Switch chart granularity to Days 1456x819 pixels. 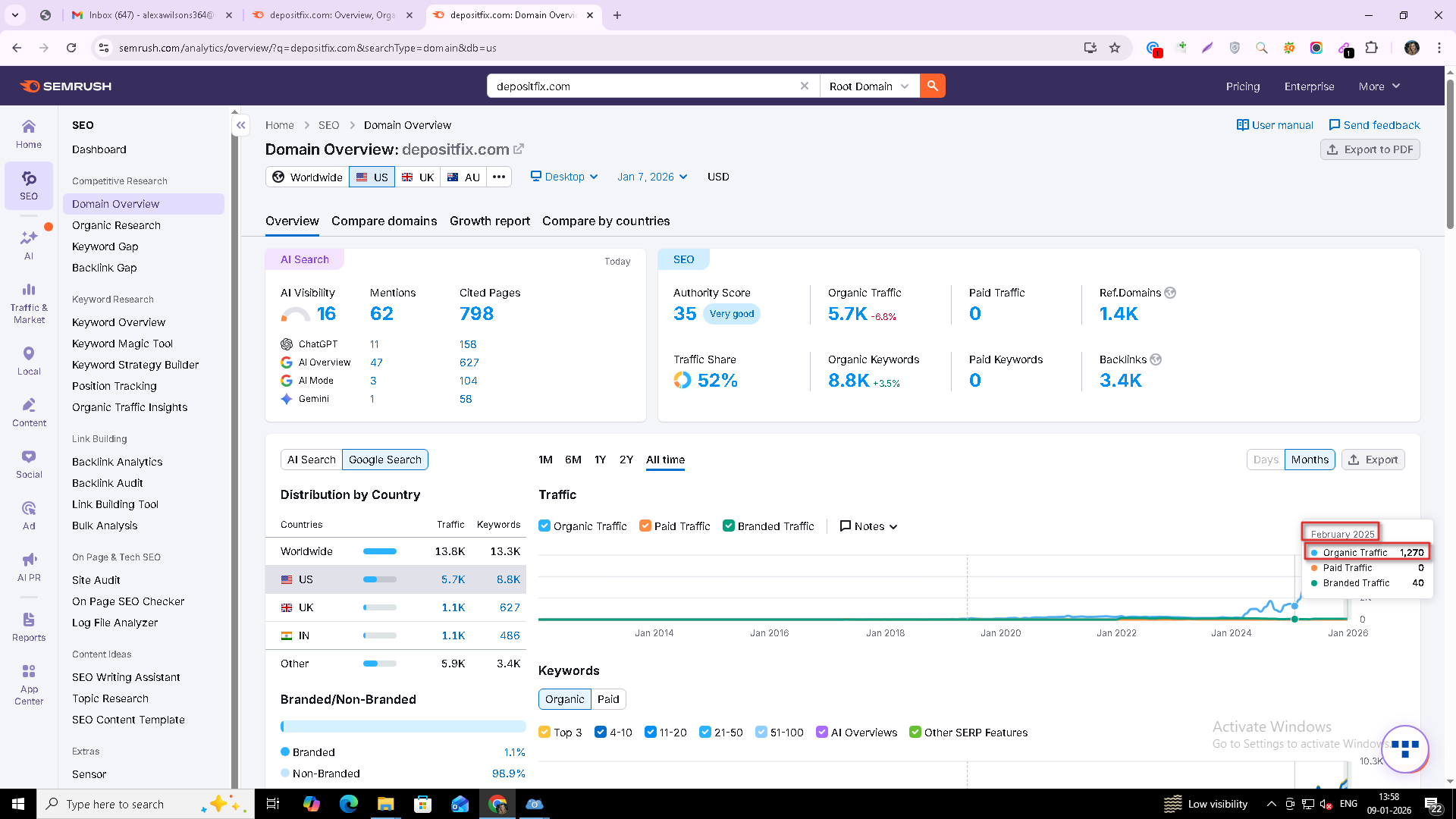(1266, 460)
